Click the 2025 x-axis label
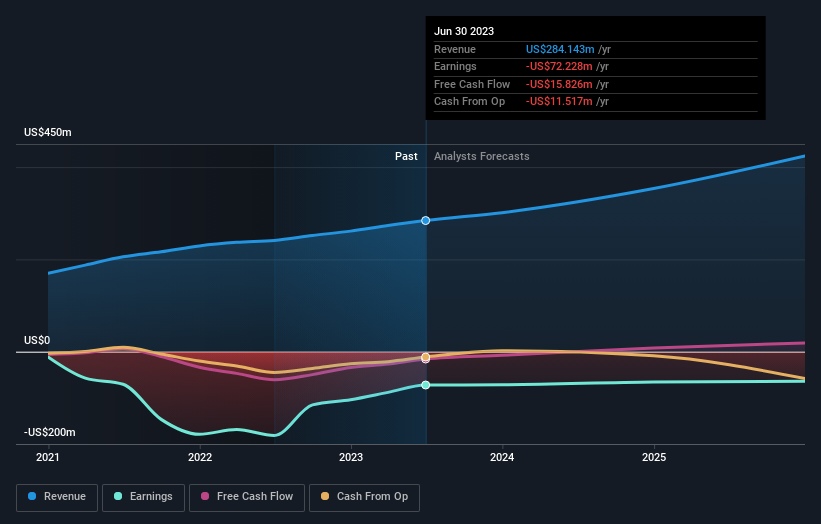This screenshot has width=821, height=524. (654, 458)
